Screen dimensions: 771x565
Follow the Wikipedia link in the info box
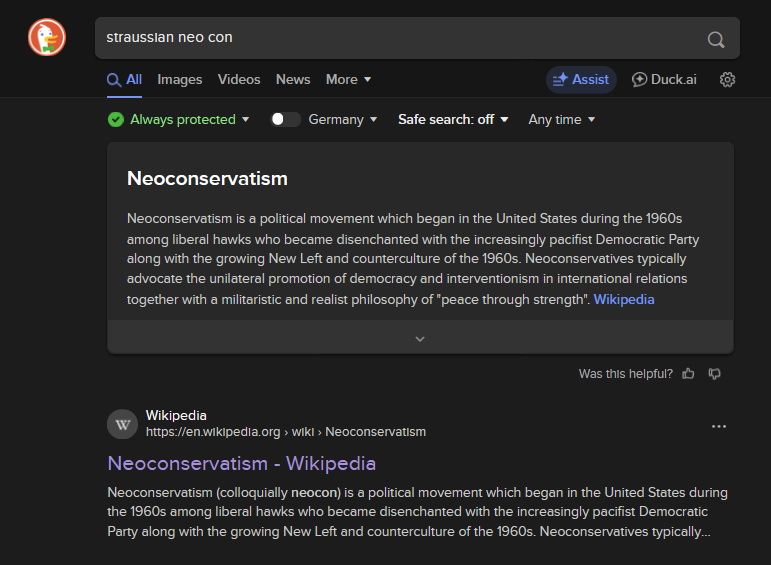coord(623,299)
